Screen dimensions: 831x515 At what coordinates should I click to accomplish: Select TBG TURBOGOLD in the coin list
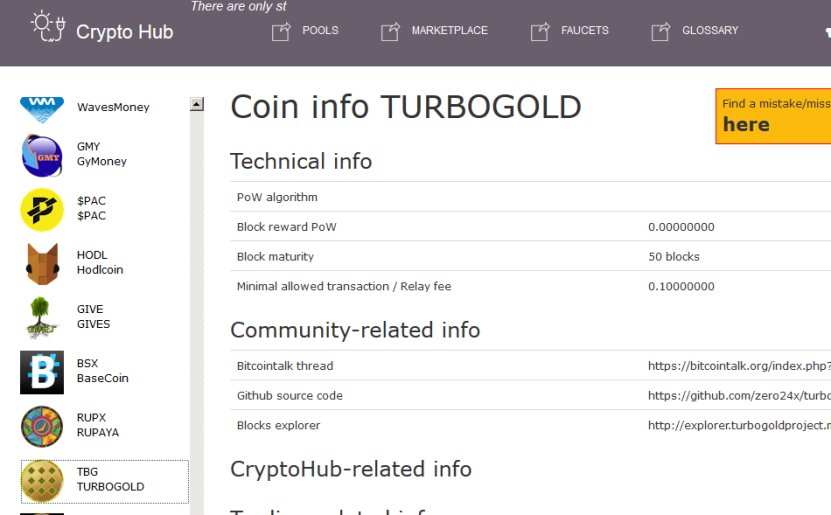point(110,479)
